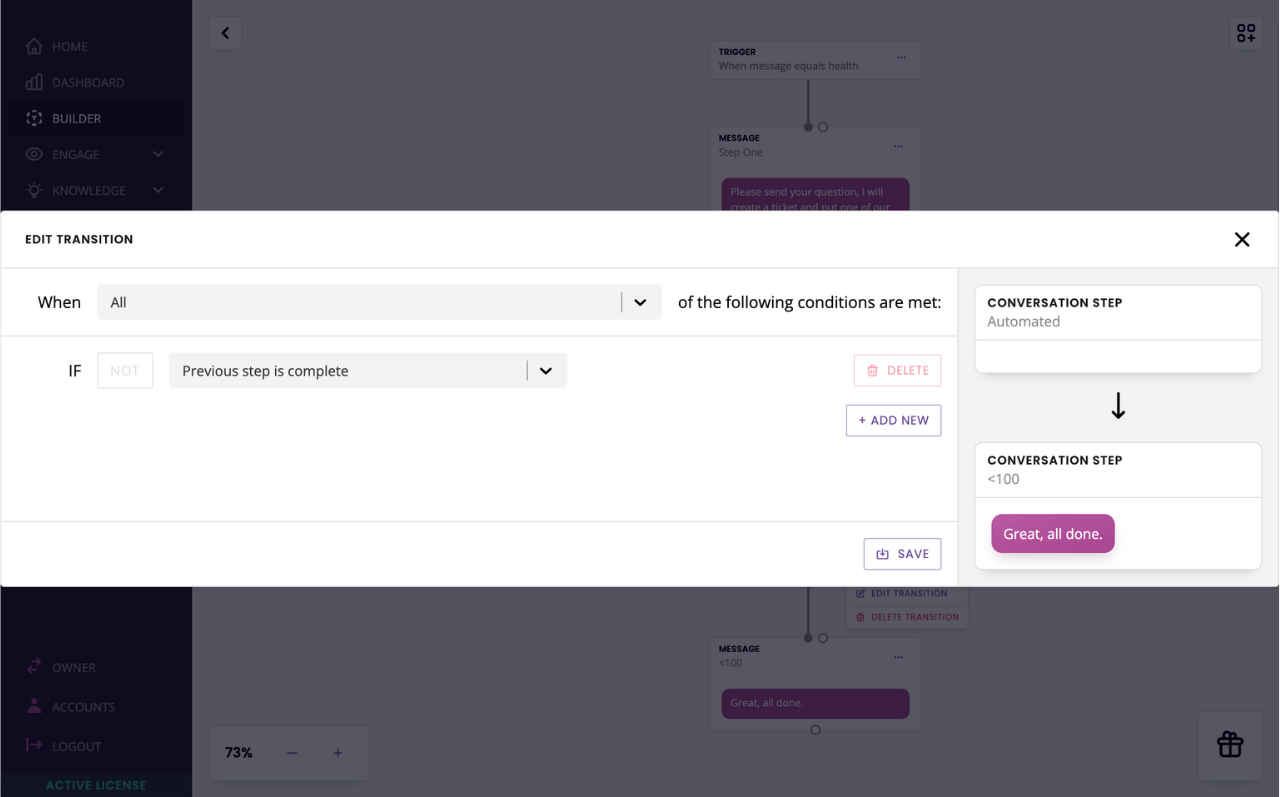1280x797 pixels.
Task: Click the Owner switch icon
Action: 34,666
